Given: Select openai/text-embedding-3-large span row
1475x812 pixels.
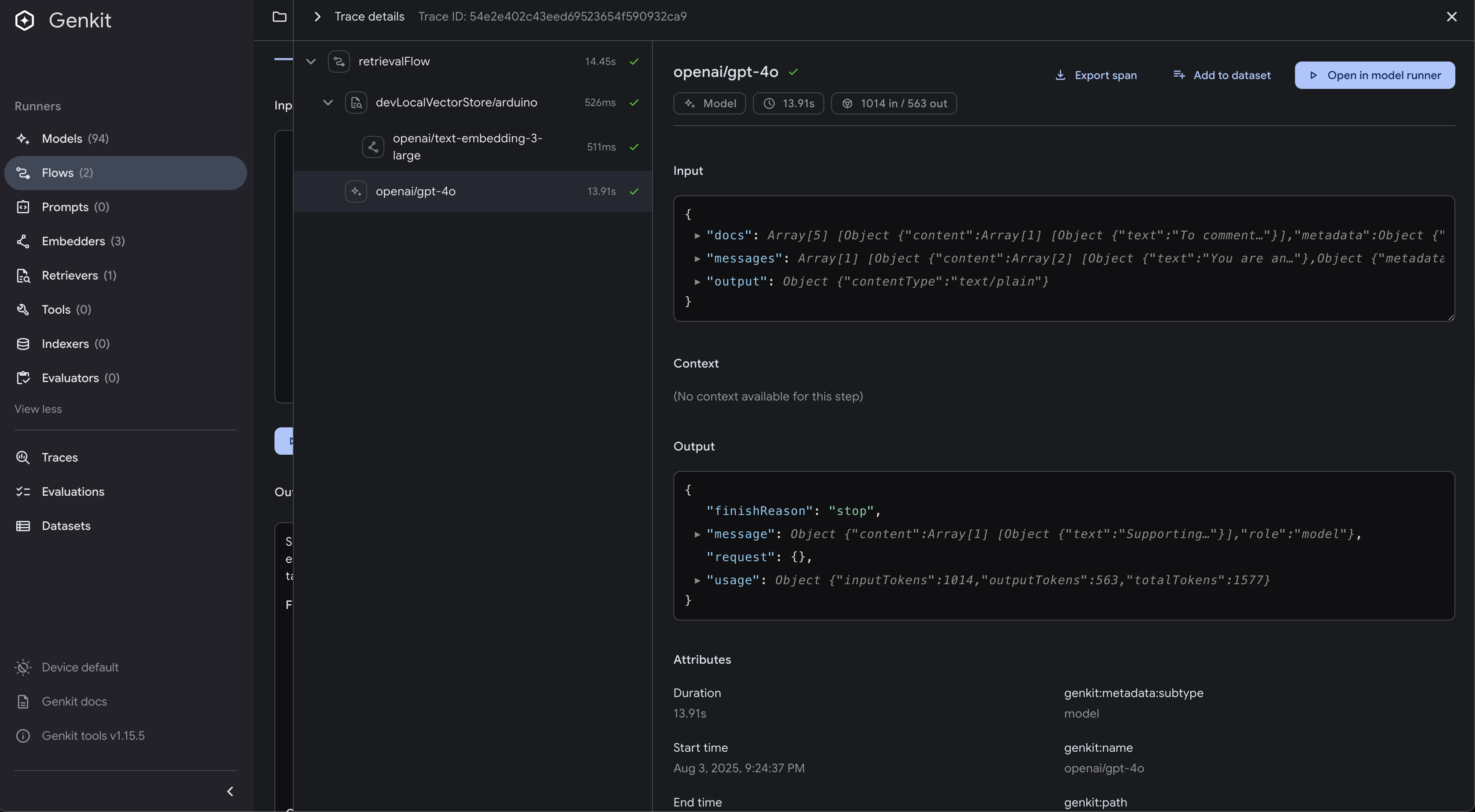Looking at the screenshot, I should click(473, 147).
